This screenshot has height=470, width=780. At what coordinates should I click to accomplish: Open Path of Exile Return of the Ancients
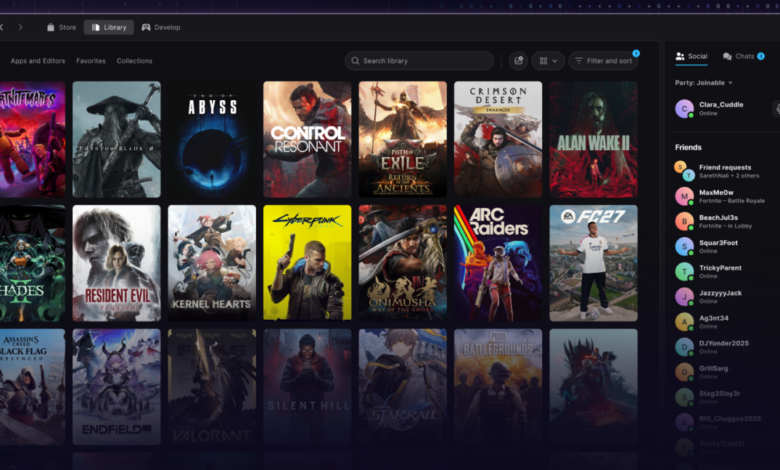(402, 139)
